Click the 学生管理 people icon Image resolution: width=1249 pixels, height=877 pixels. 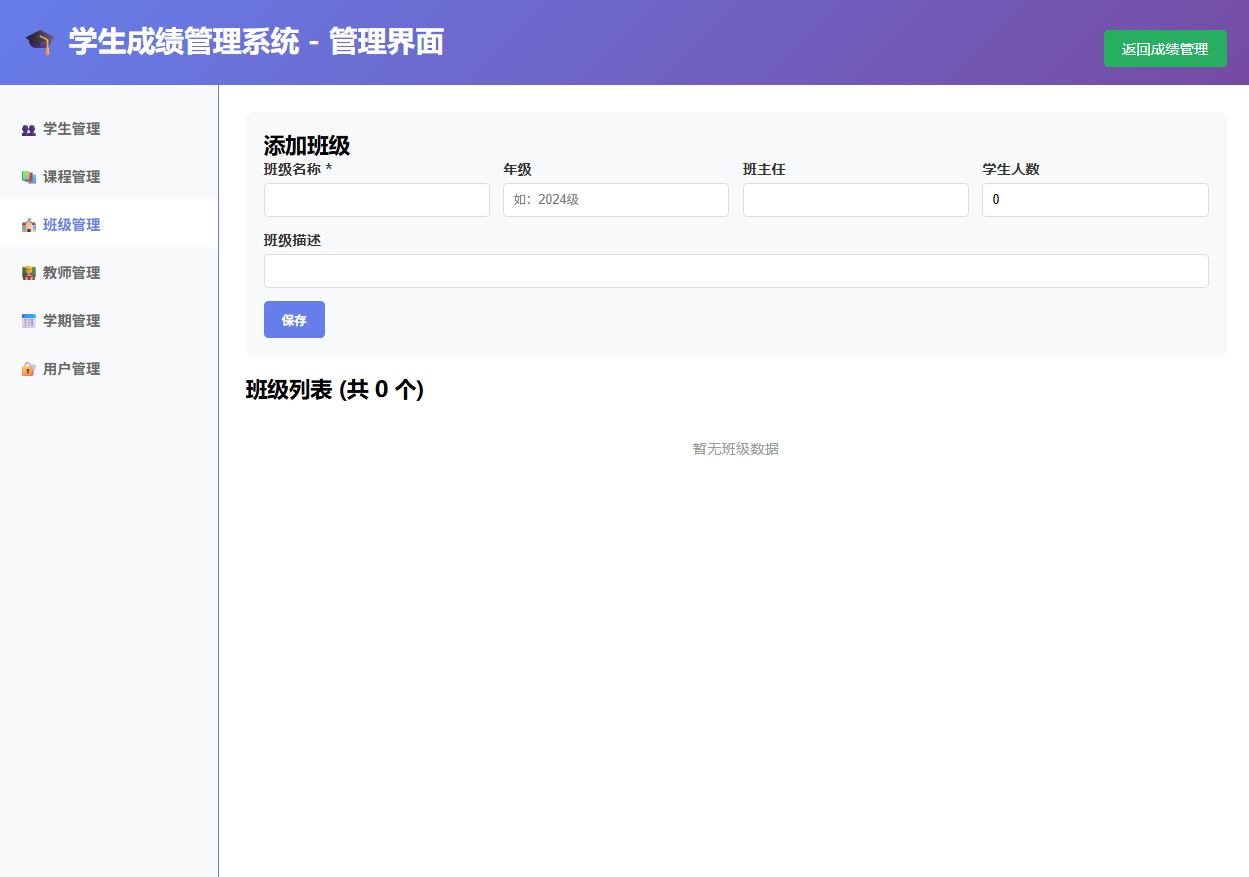[28, 129]
